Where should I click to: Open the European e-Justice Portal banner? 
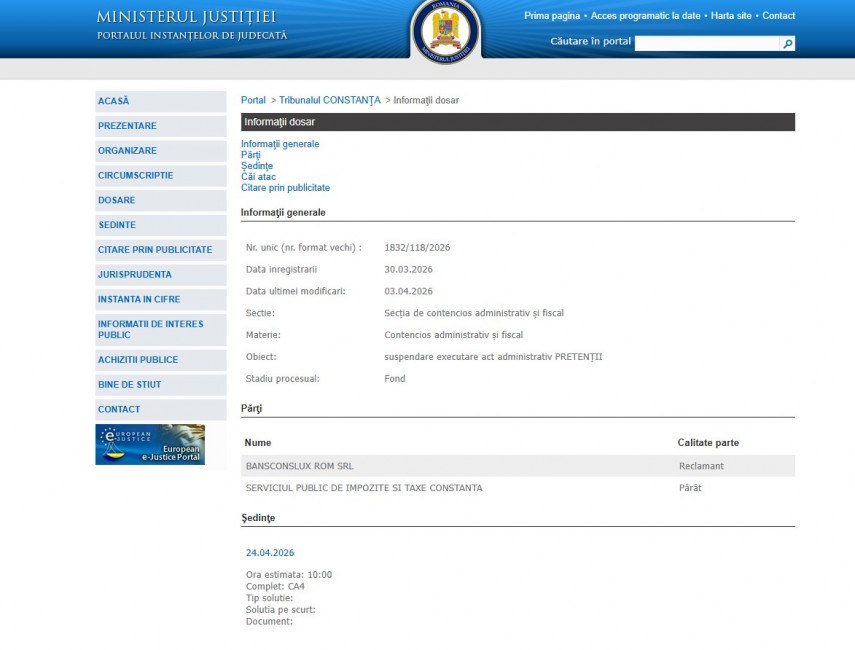click(x=150, y=445)
